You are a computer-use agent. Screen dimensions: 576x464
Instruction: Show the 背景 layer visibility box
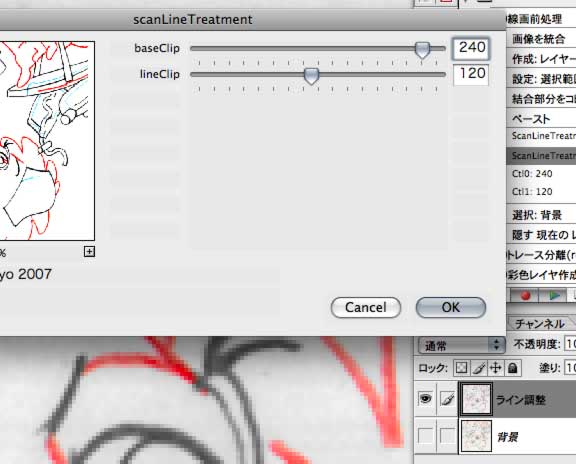click(x=425, y=436)
